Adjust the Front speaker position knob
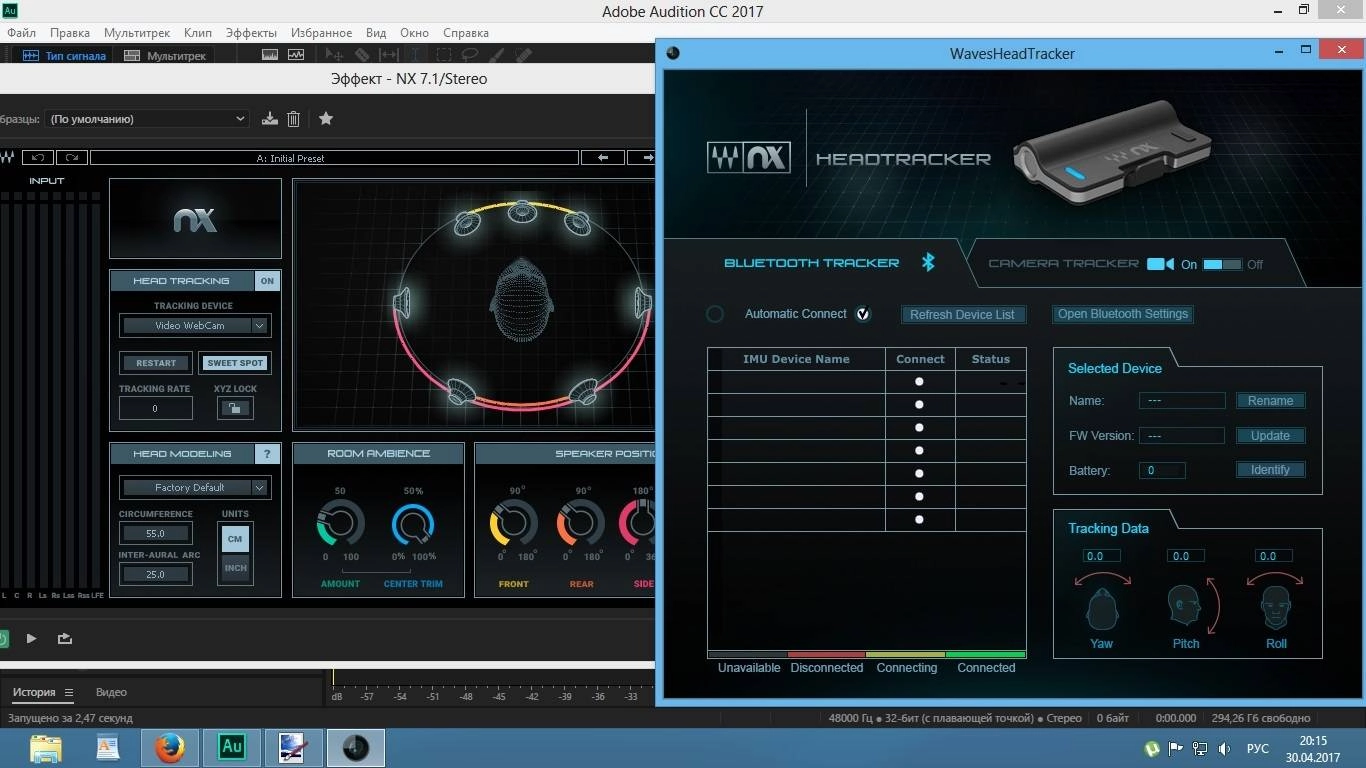This screenshot has width=1366, height=768. (513, 524)
